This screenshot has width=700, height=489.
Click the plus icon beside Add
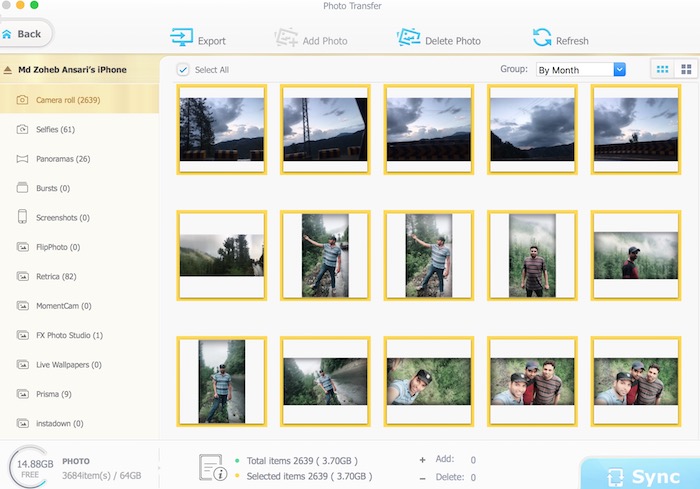coord(422,460)
